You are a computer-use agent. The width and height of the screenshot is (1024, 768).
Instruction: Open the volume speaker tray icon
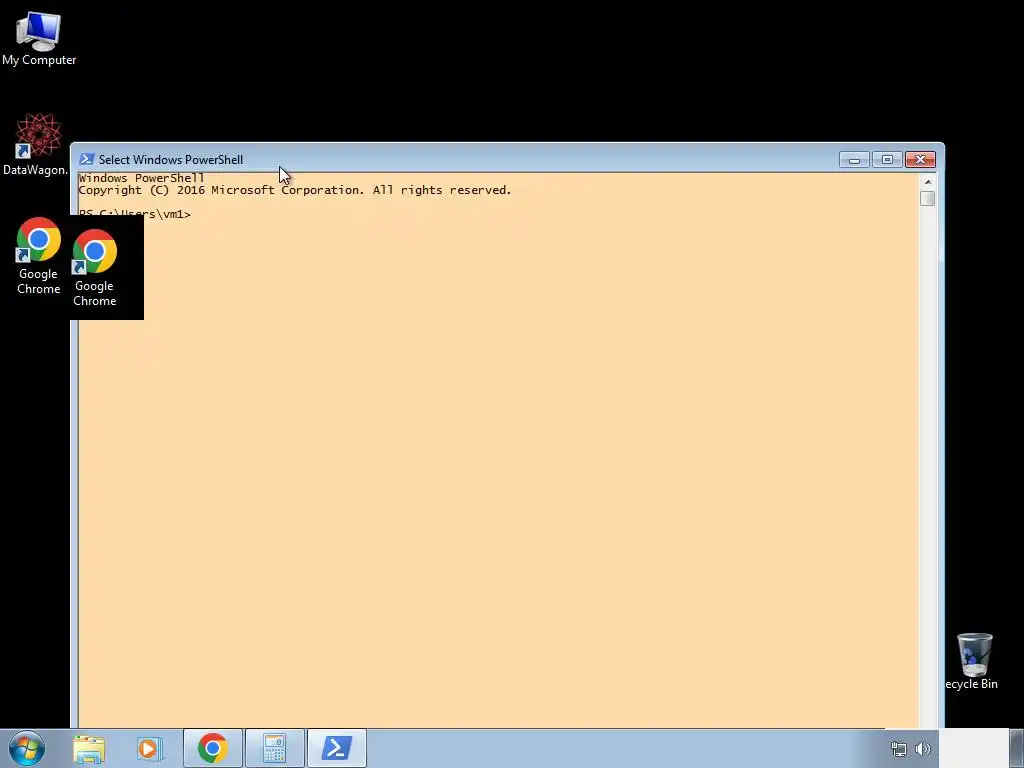pyautogui.click(x=923, y=749)
